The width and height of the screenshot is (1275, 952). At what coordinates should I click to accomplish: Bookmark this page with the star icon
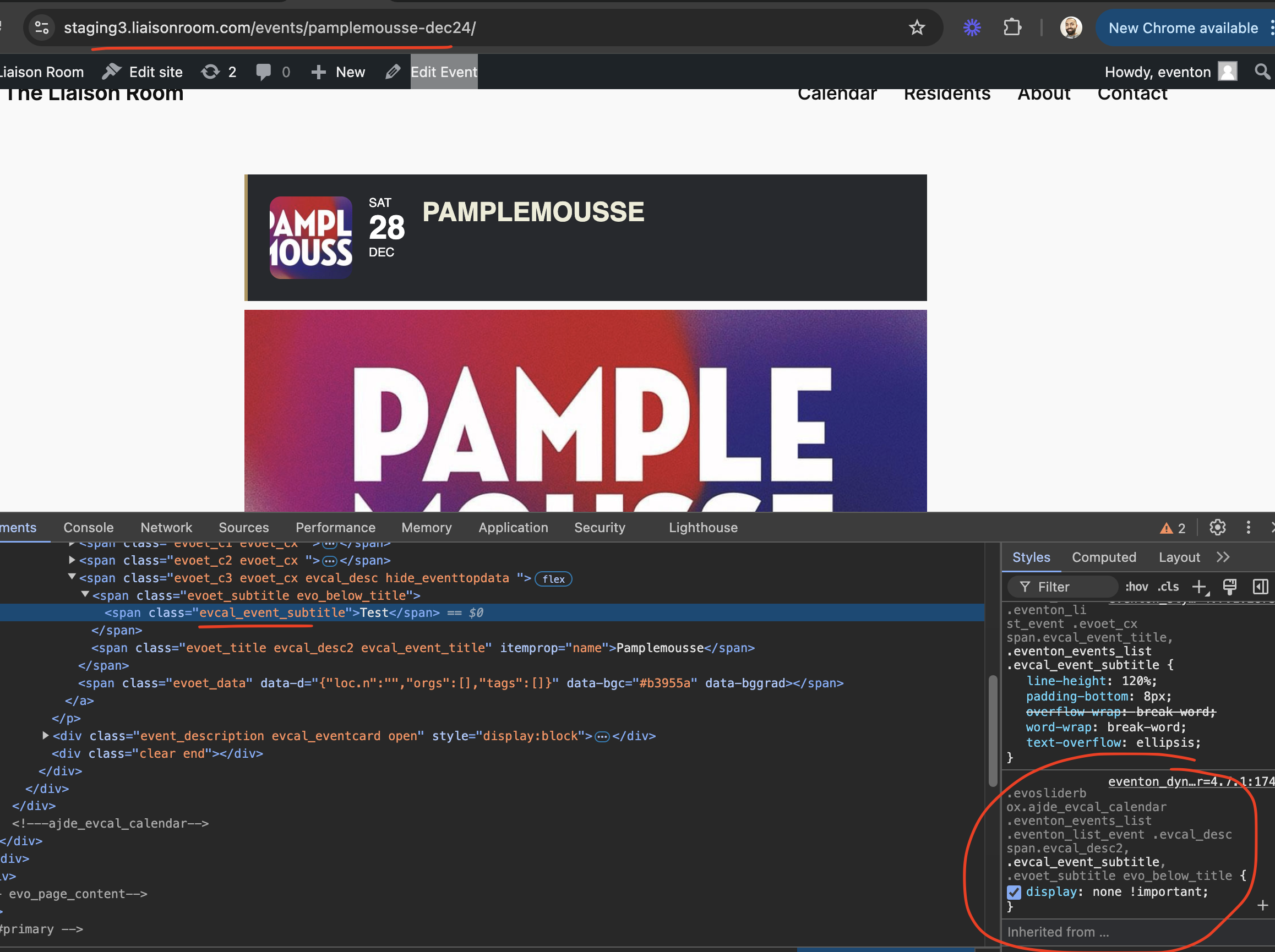pyautogui.click(x=917, y=28)
